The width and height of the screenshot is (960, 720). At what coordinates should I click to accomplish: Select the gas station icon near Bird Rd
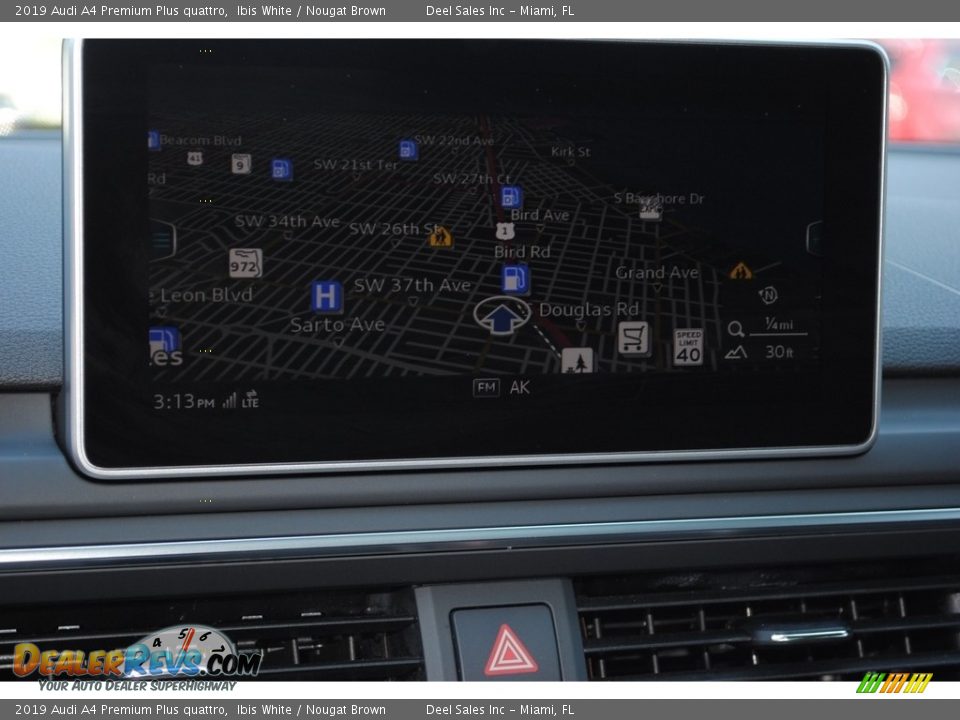(516, 278)
